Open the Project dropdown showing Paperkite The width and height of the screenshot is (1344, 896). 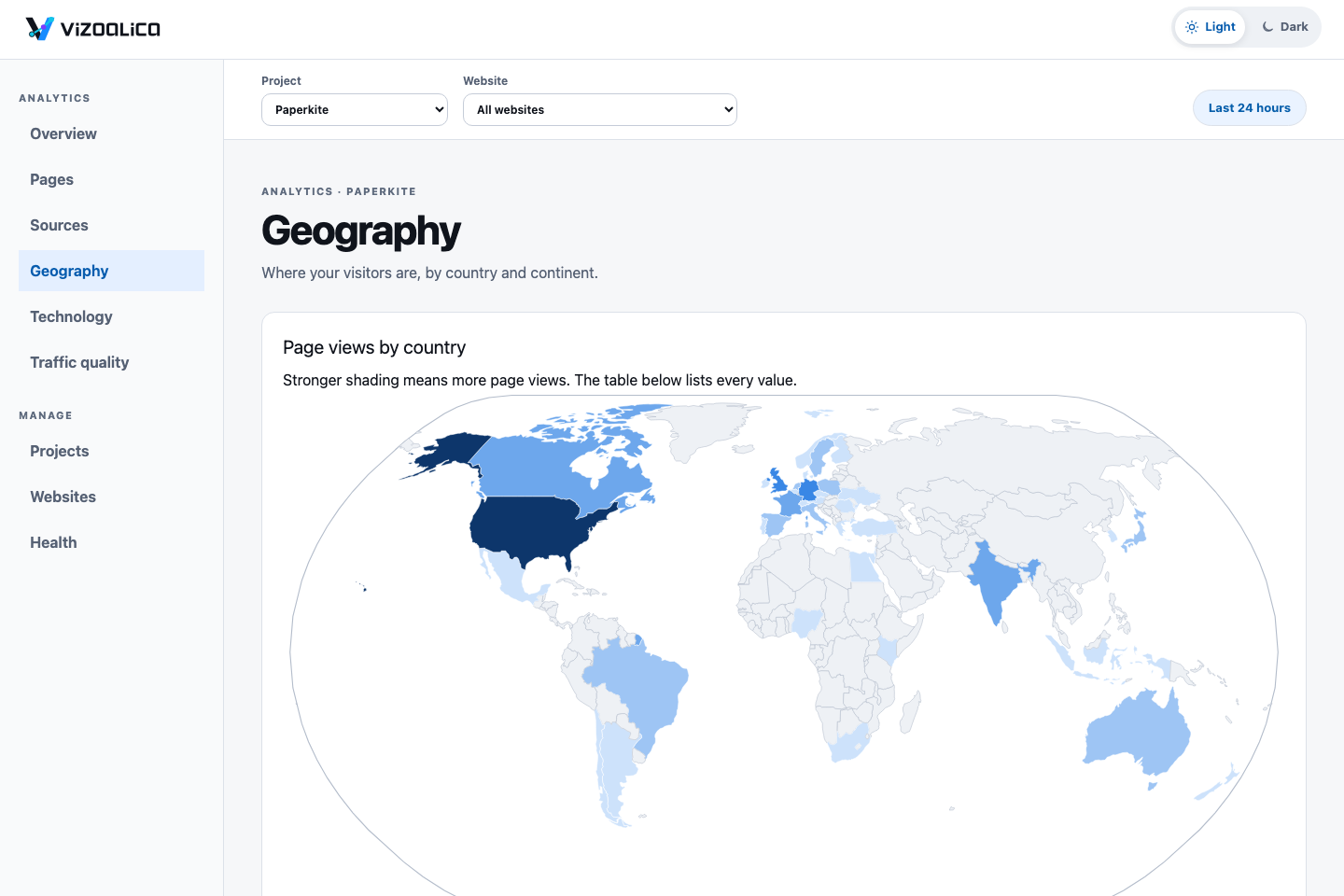pos(355,109)
